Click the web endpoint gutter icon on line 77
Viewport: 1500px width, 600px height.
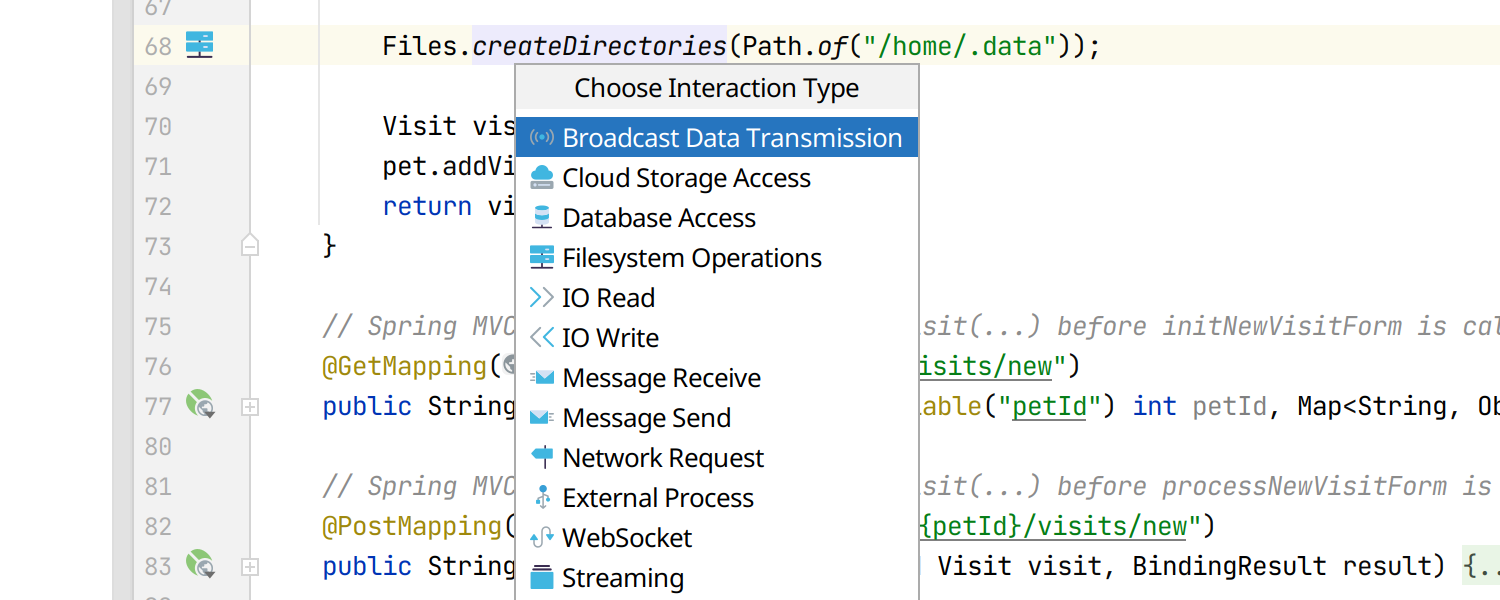coord(200,405)
